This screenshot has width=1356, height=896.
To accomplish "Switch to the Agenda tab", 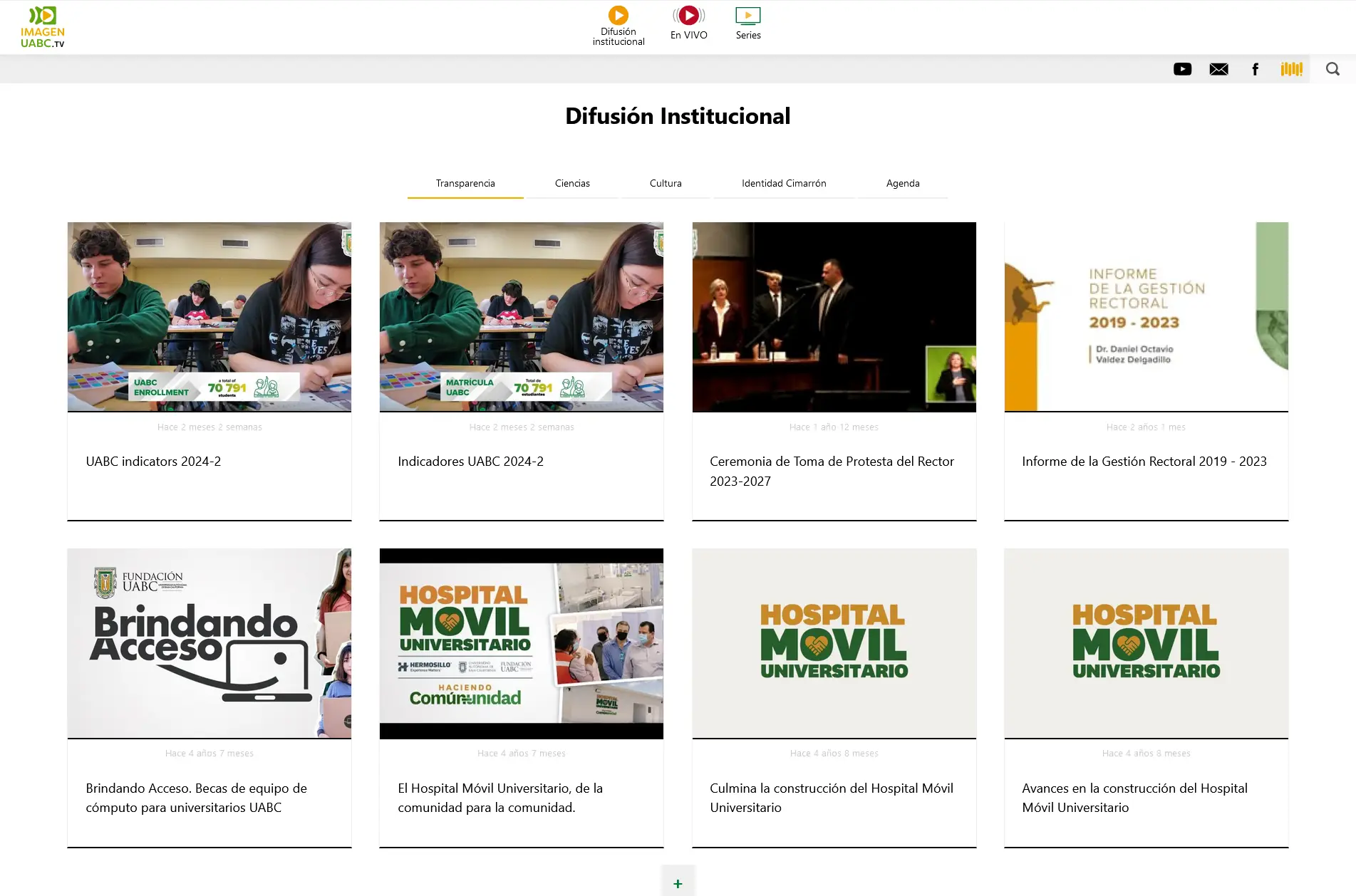I will click(903, 184).
